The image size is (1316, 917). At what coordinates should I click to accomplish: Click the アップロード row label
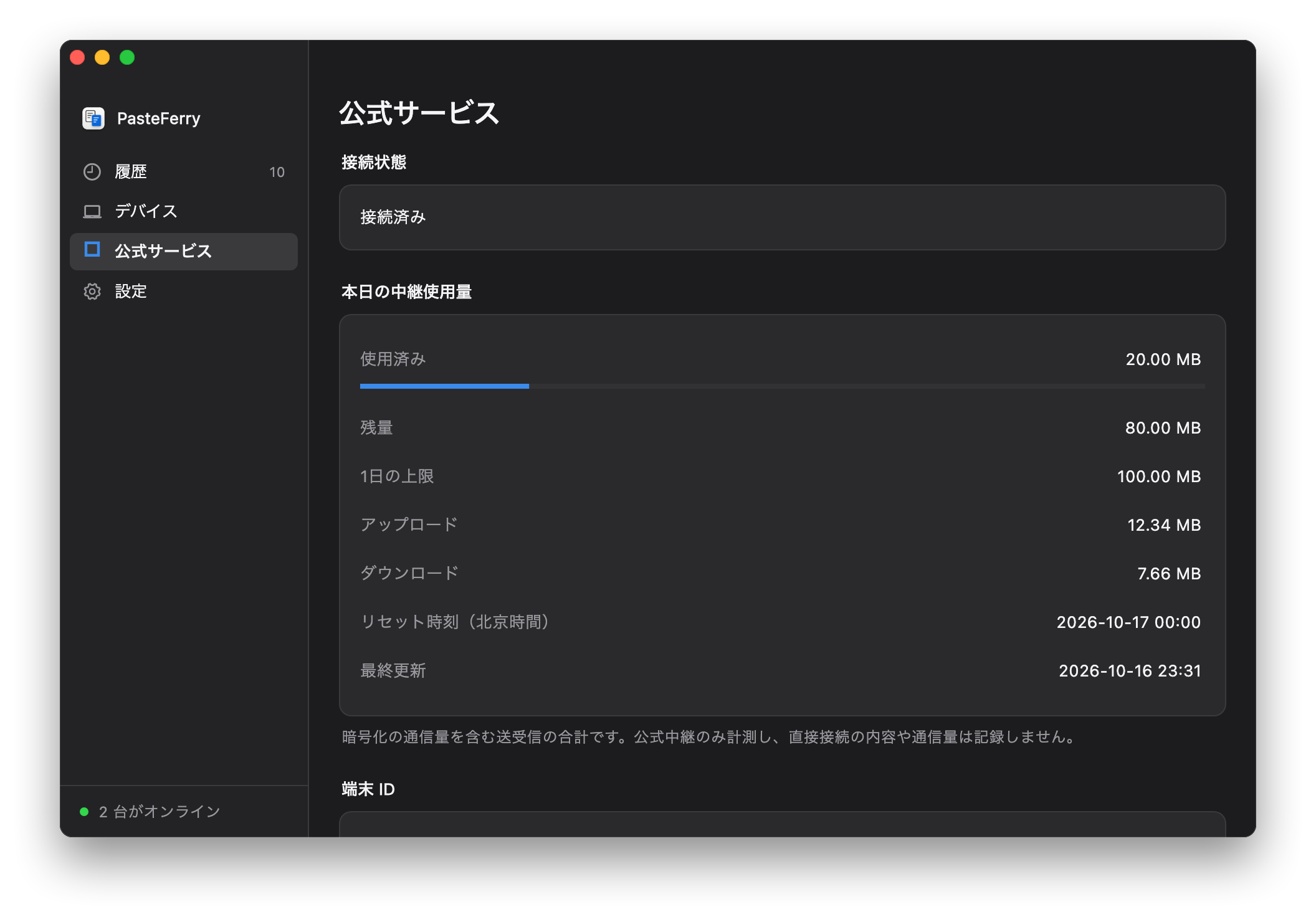[409, 525]
